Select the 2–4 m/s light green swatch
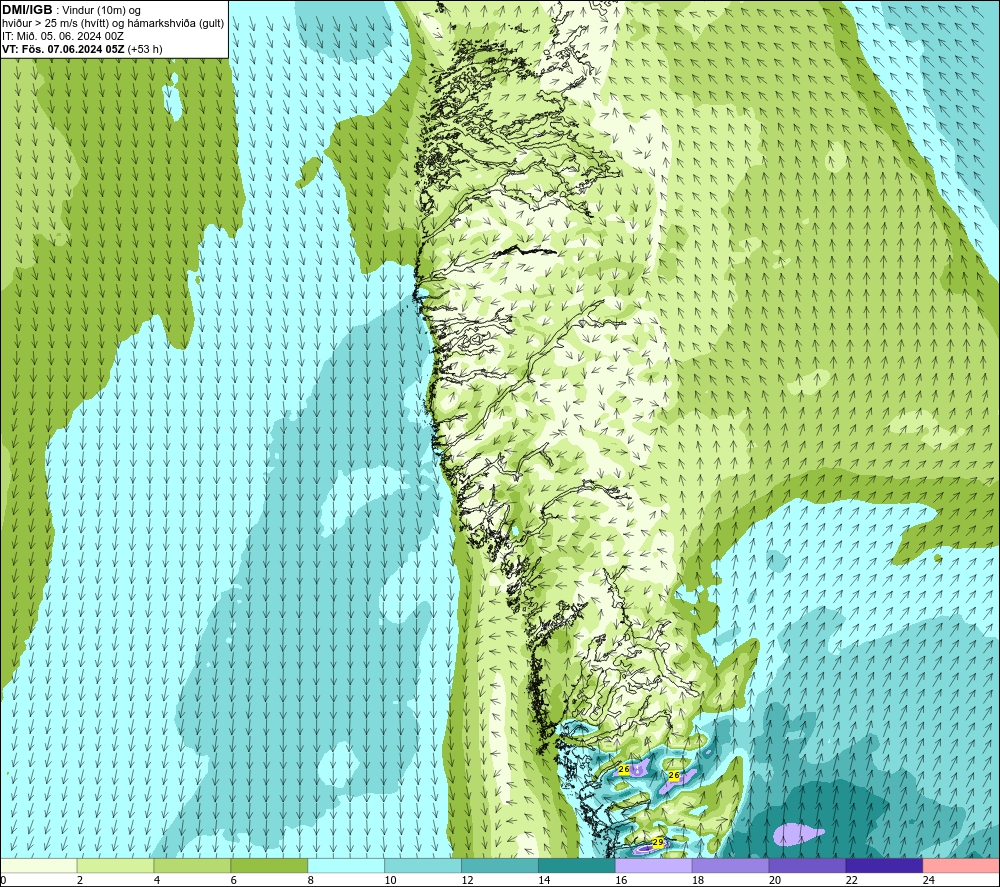Viewport: 1000px width, 887px height. coord(115,866)
